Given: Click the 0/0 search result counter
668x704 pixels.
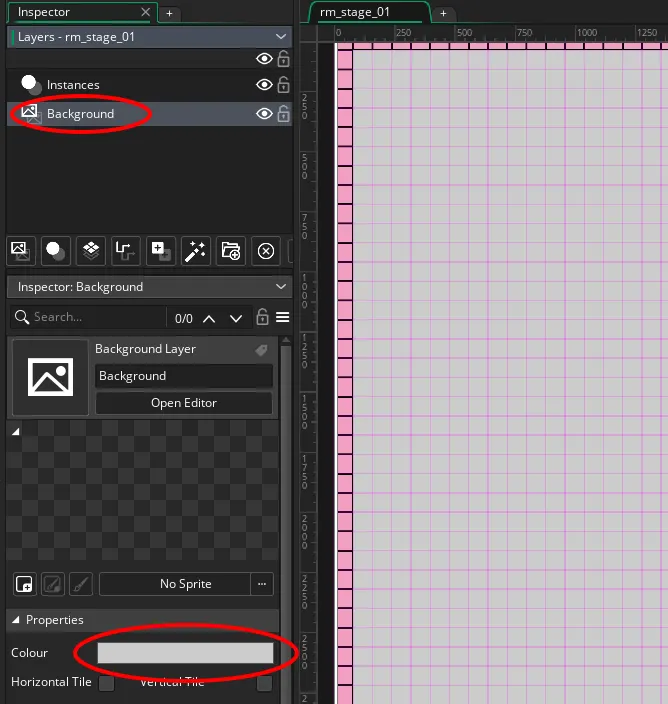Looking at the screenshot, I should point(184,318).
